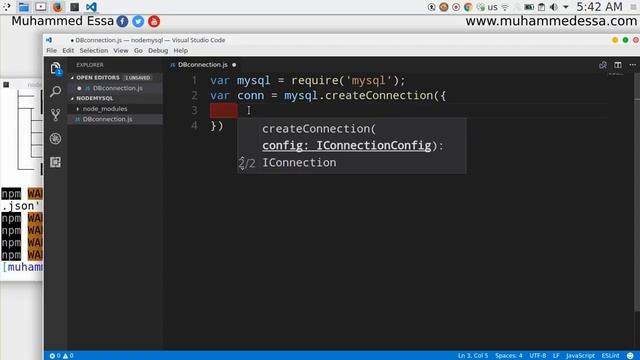Open the terminal from the top panel
The width and height of the screenshot is (640, 360).
click(74, 7)
